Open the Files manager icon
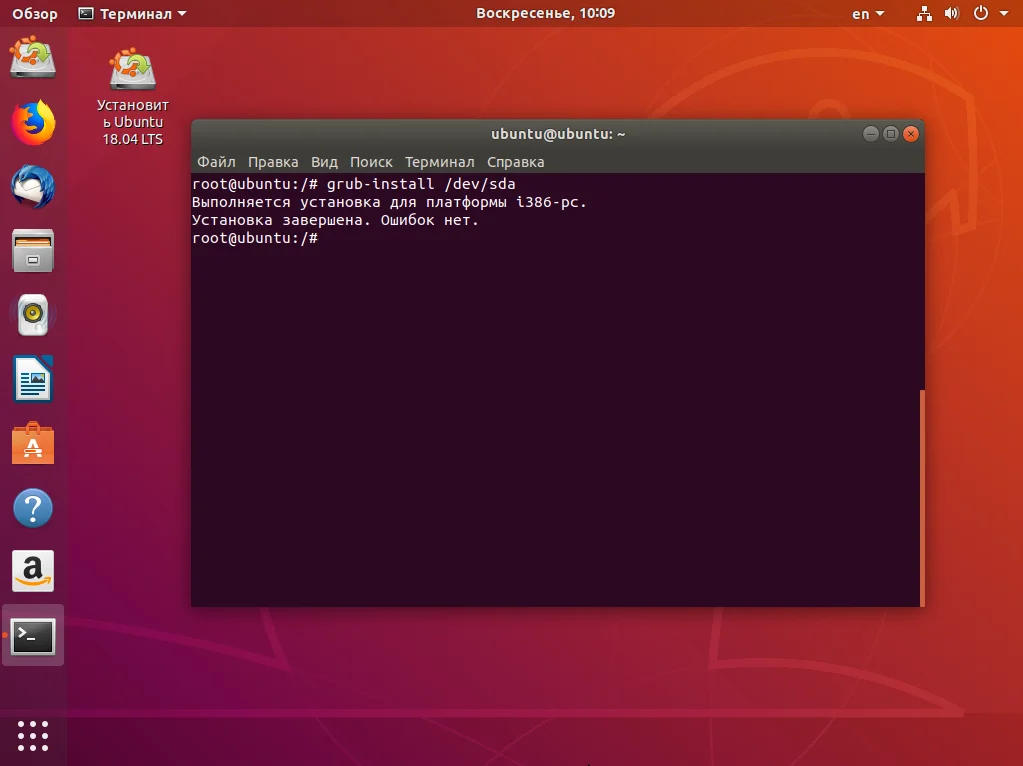1023x766 pixels. point(33,251)
